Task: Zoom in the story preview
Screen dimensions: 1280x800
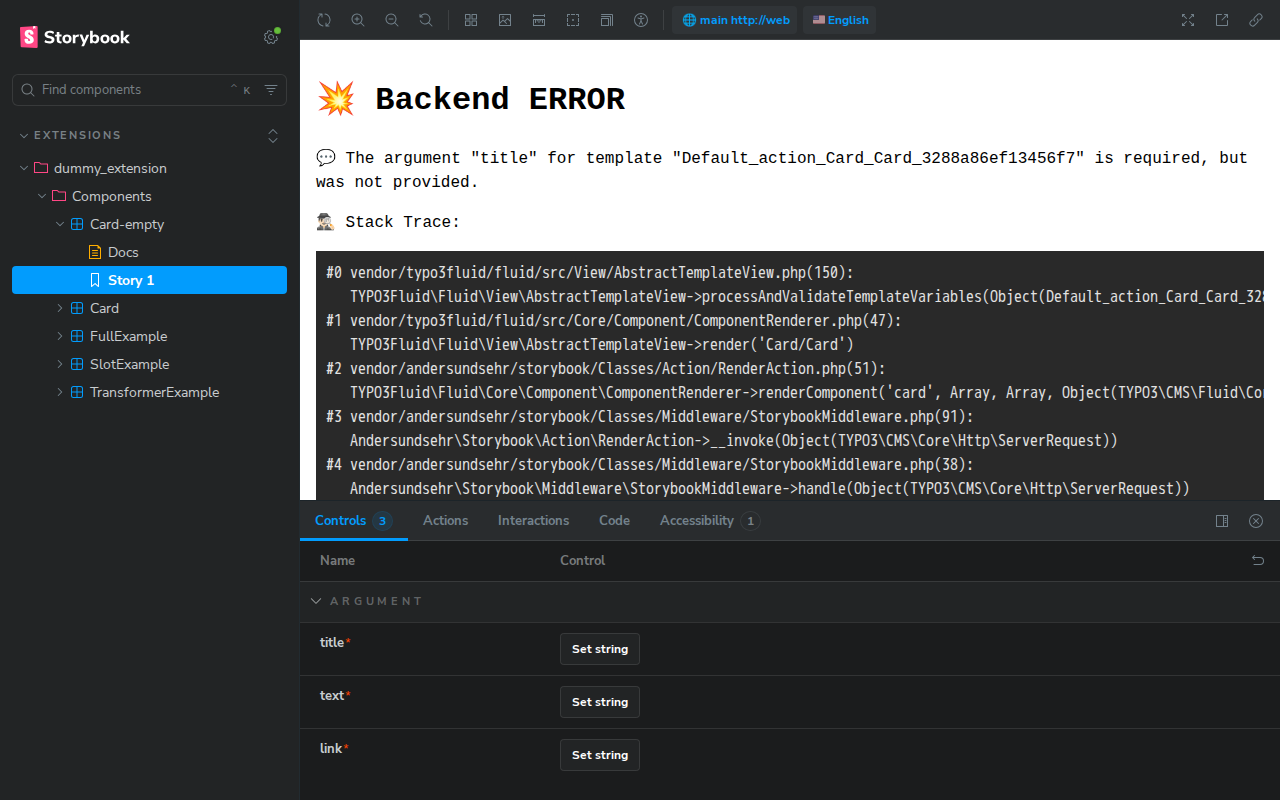Action: coord(358,20)
